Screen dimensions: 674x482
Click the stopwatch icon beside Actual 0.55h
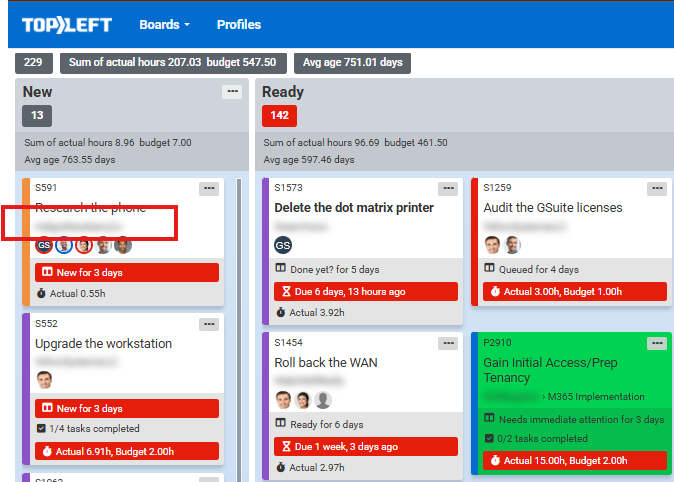[x=41, y=294]
